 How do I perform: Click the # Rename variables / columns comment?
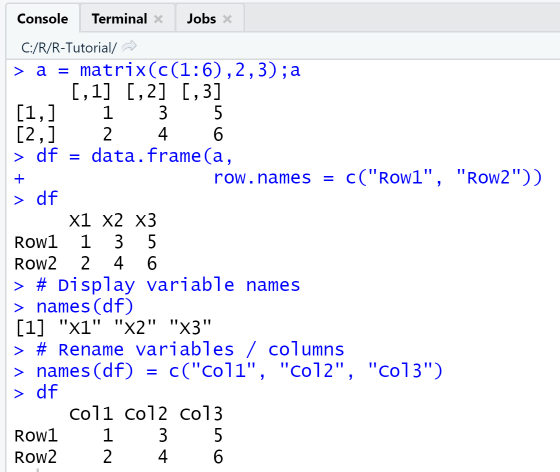(x=179, y=350)
